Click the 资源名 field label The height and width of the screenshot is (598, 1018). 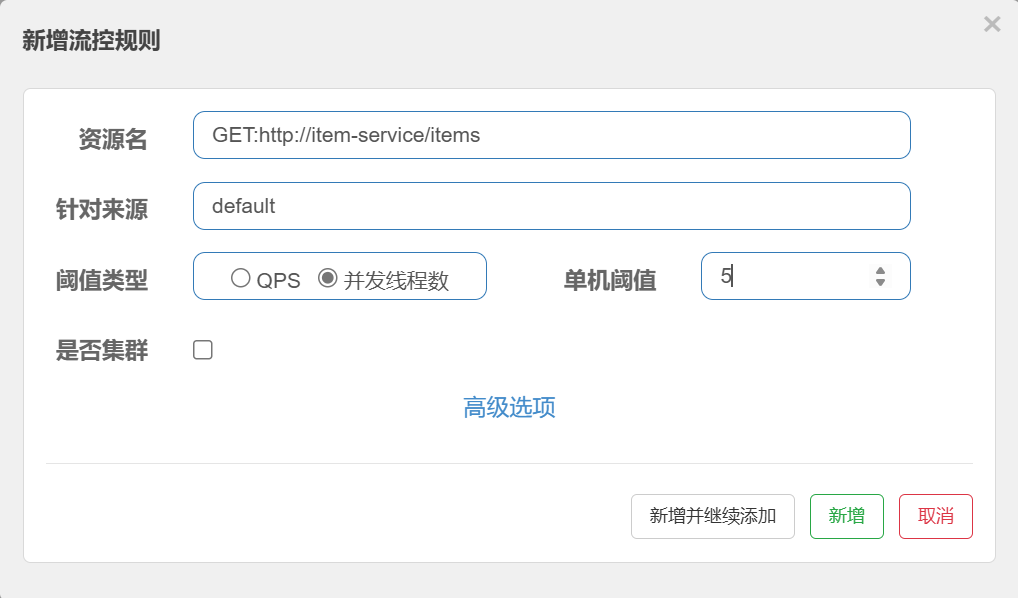pos(112,140)
